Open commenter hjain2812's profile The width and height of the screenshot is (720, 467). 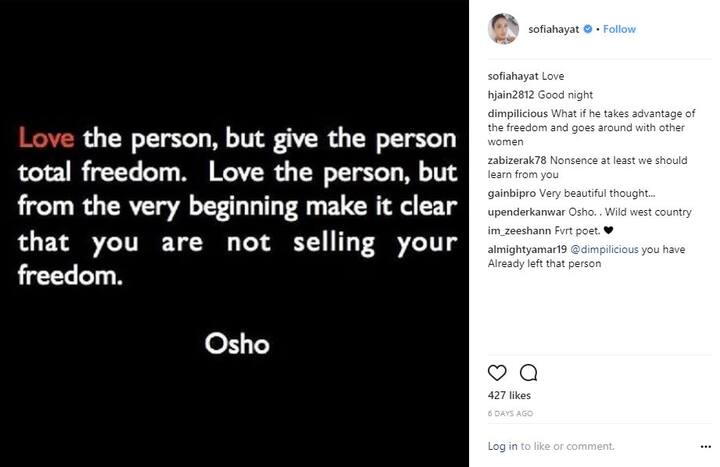pyautogui.click(x=512, y=95)
